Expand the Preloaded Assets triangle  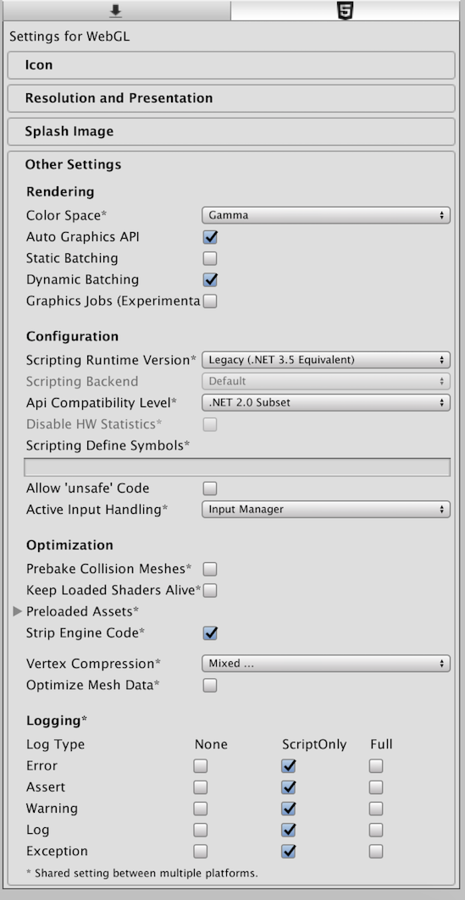(x=17, y=611)
